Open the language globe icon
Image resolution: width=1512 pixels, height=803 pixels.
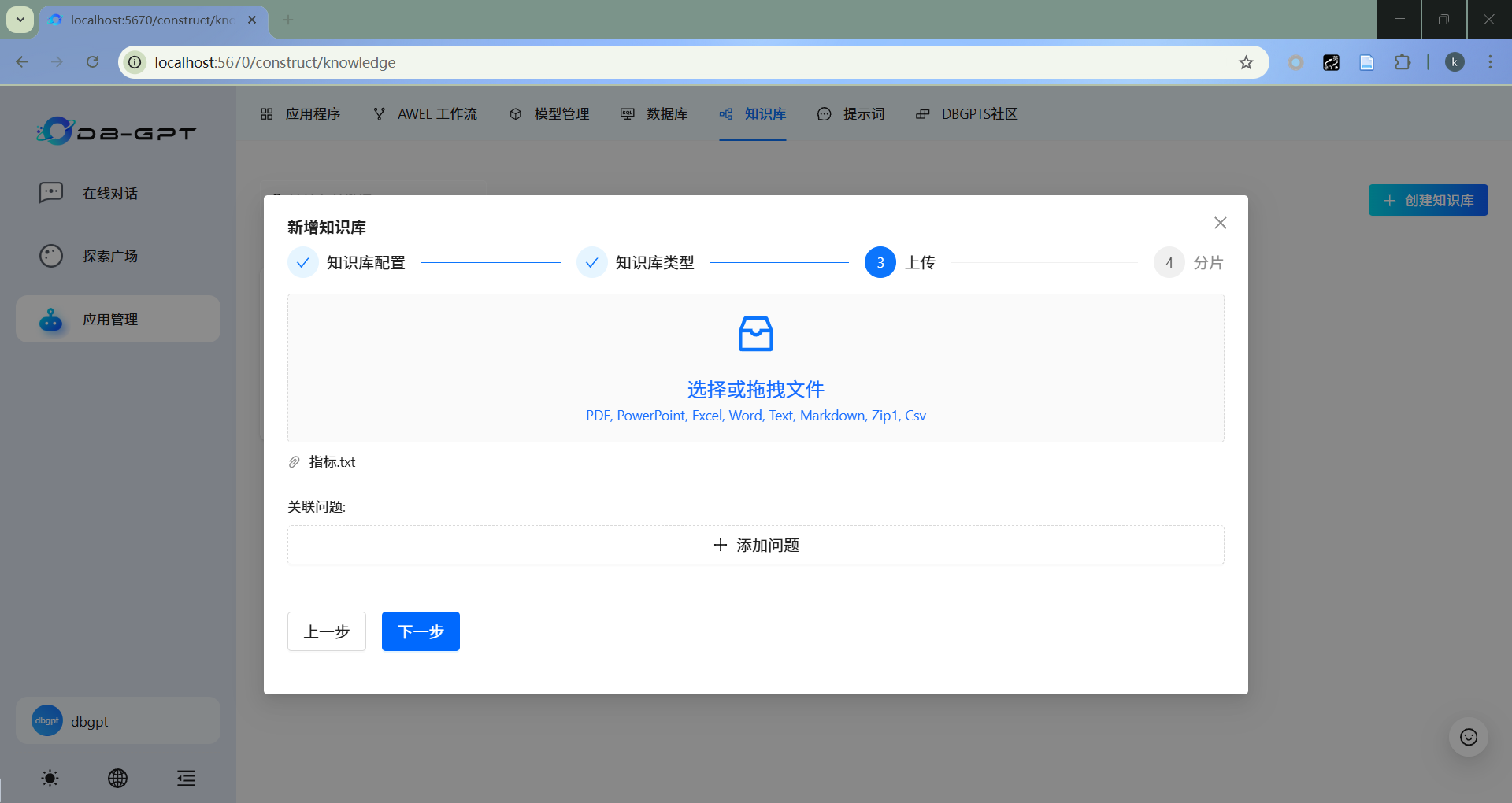(117, 779)
